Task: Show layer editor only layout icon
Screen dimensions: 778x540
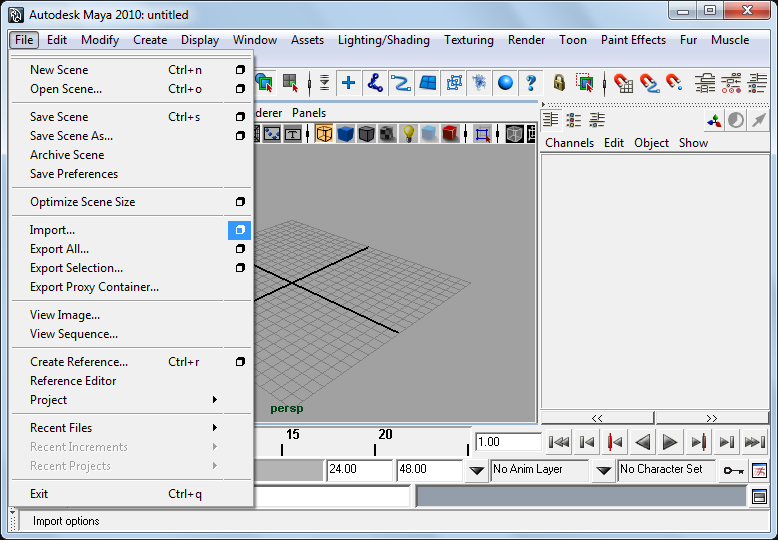Action: point(574,120)
